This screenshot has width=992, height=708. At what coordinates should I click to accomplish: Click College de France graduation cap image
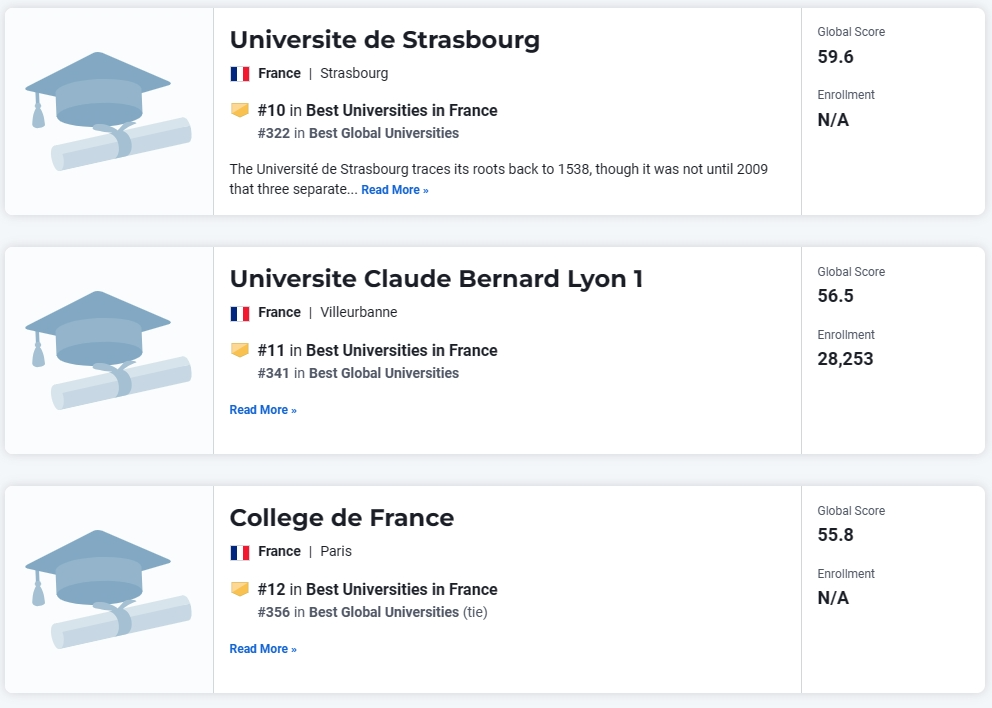[108, 590]
